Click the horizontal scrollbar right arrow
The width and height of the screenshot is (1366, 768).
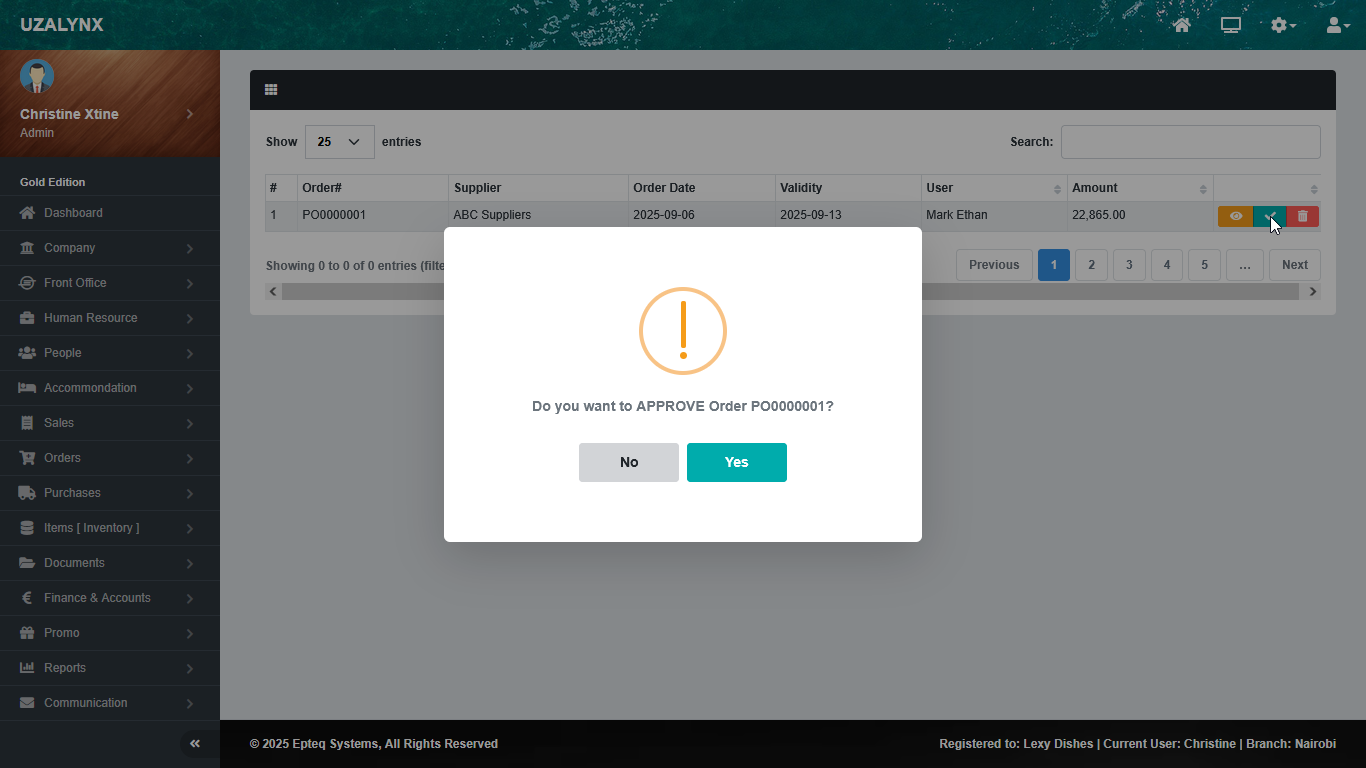(1312, 291)
